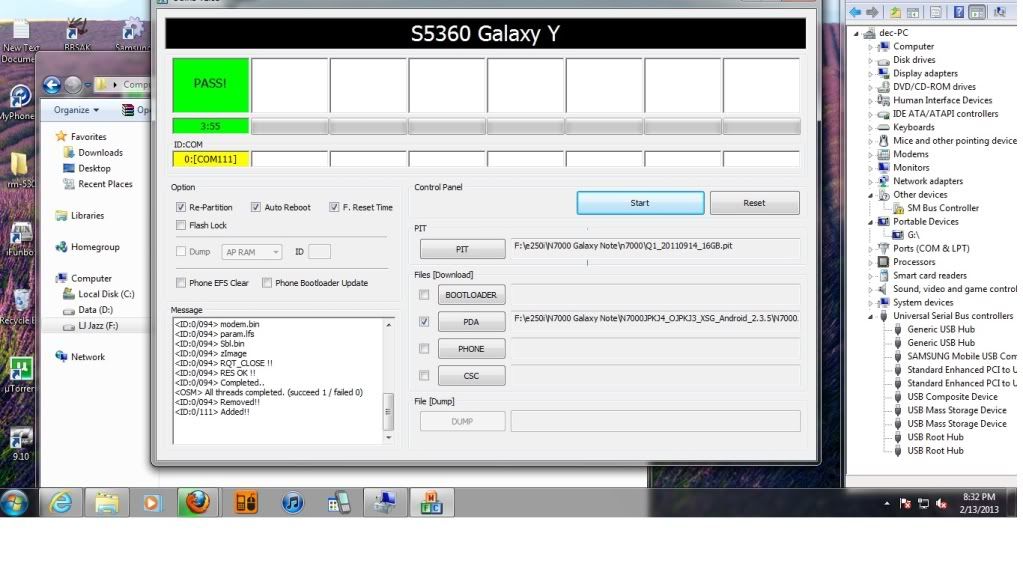This screenshot has height=575, width=1023.
Task: Collapse Universal Serial Bus controllers node
Action: click(870, 317)
